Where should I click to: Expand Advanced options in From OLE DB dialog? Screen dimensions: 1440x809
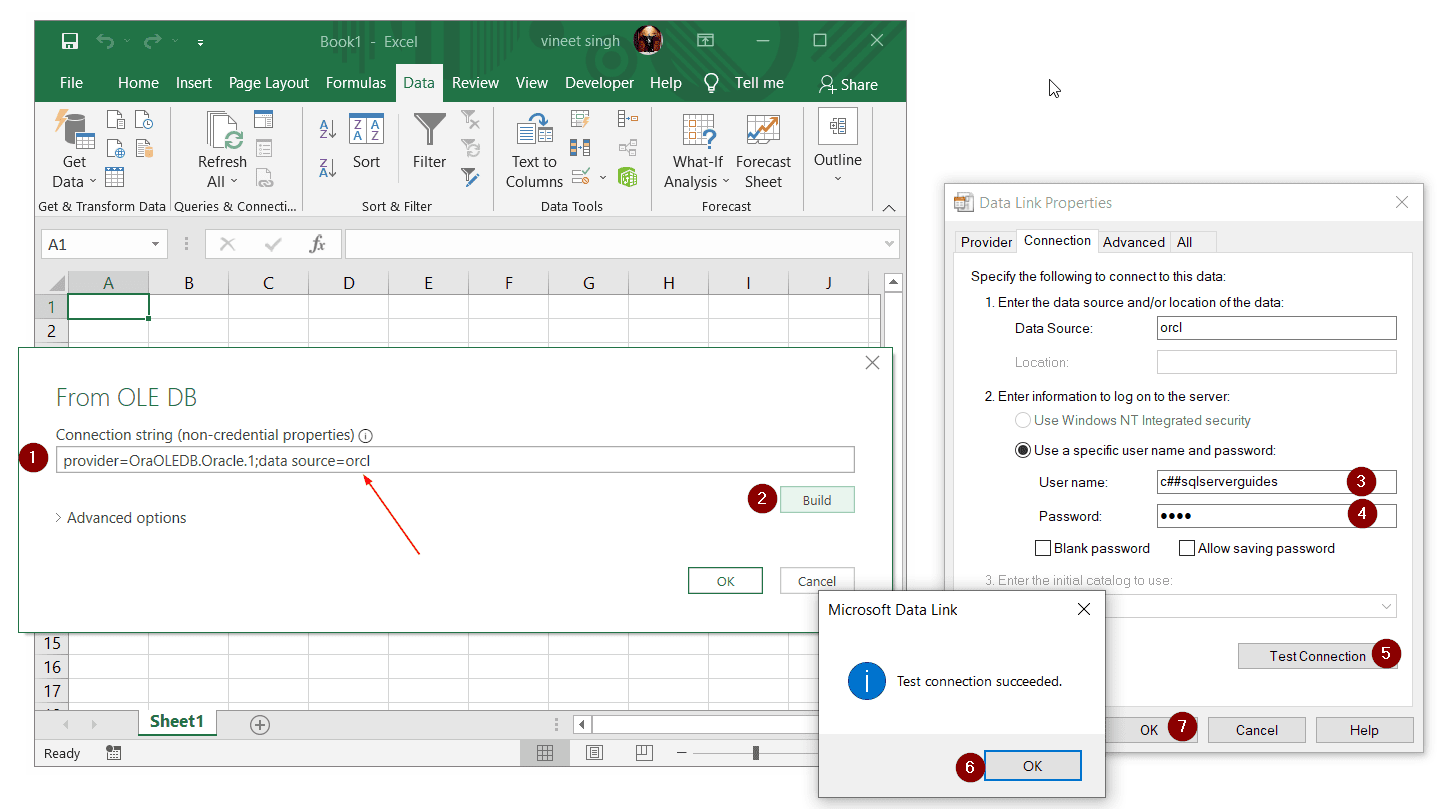coord(120,517)
